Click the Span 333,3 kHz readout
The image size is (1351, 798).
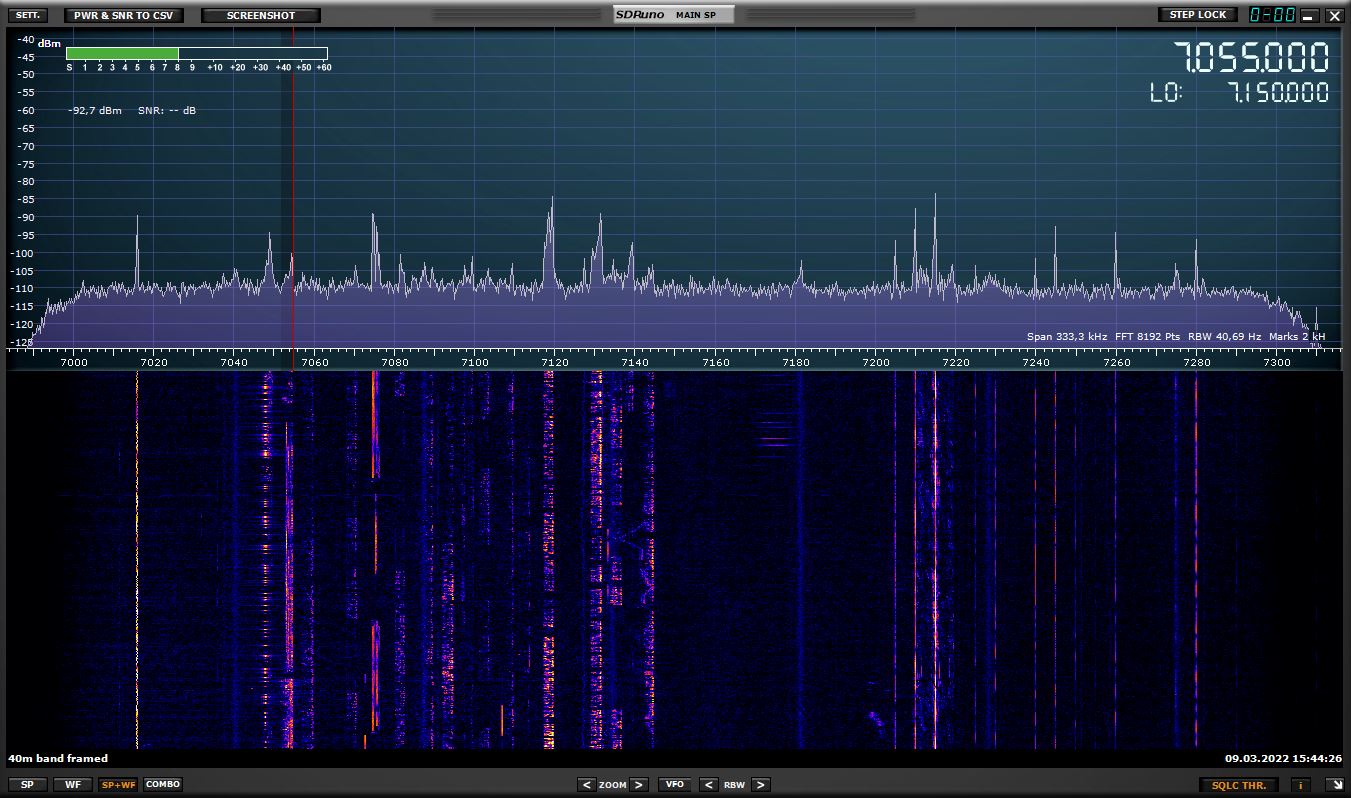click(1067, 337)
